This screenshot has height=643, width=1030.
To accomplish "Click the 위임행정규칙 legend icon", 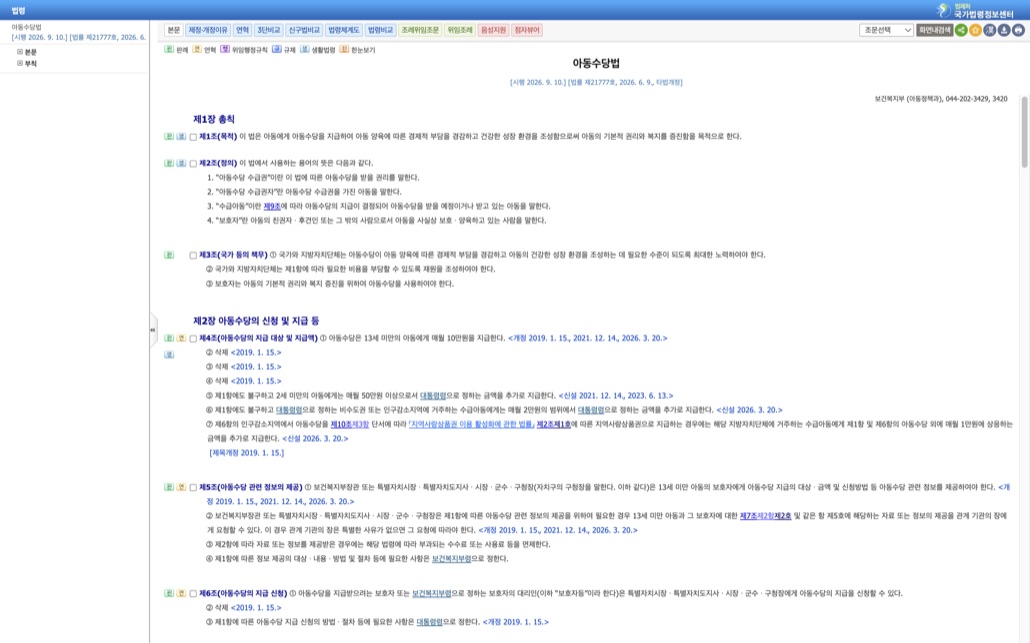I will [x=225, y=49].
